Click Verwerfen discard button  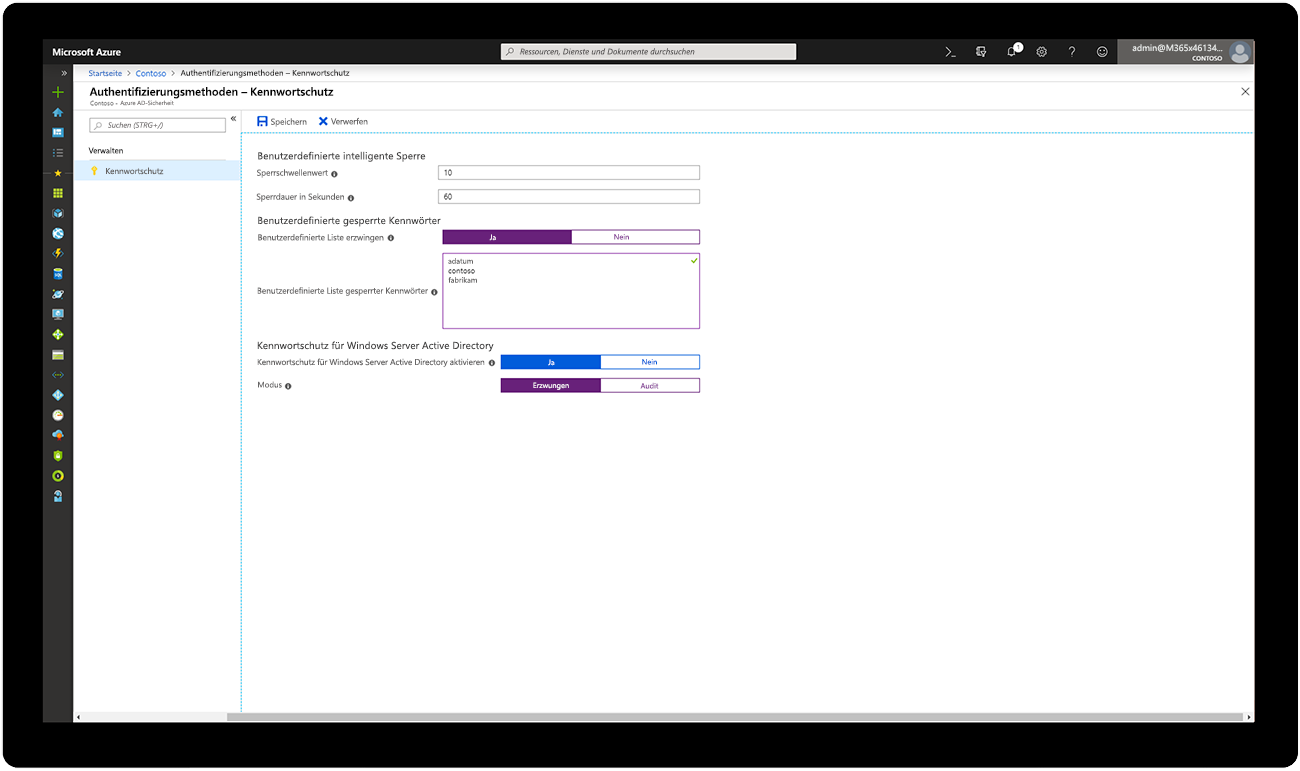(343, 121)
